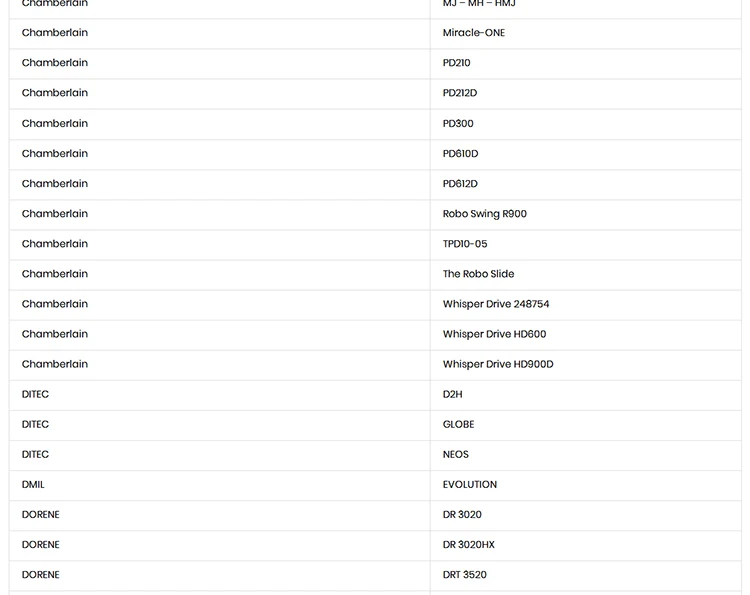Select the DR 3020HX entry
750x595 pixels.
tap(585, 546)
